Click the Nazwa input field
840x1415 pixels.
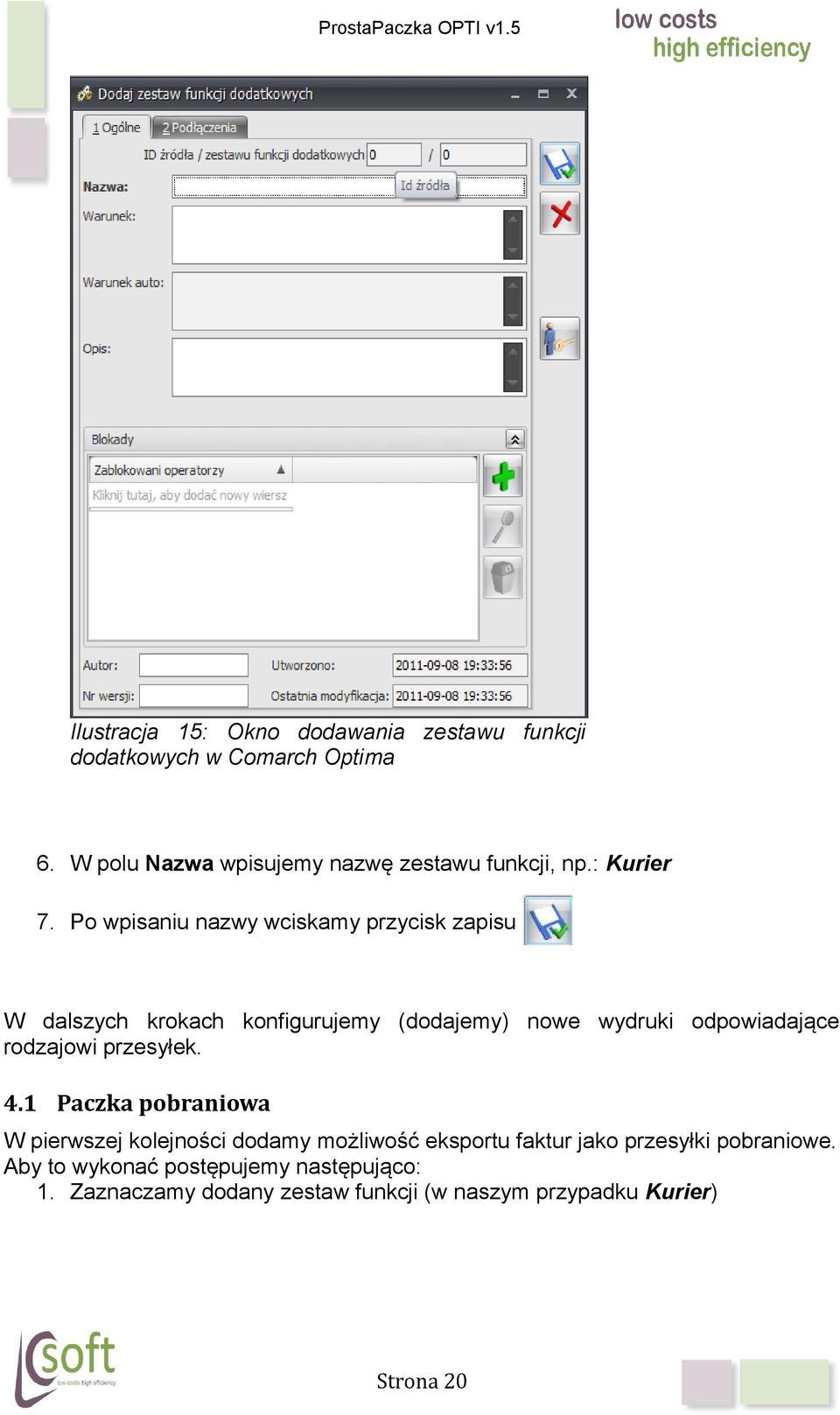point(349,186)
